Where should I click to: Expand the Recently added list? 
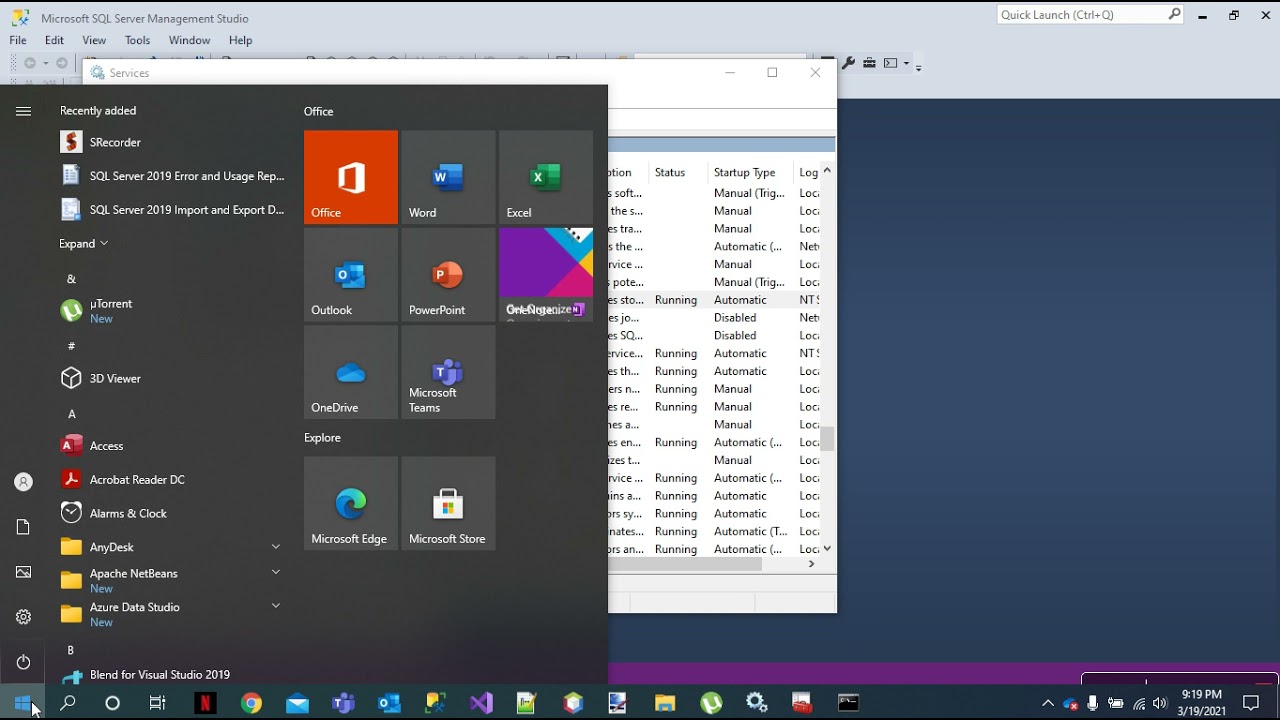tap(83, 244)
